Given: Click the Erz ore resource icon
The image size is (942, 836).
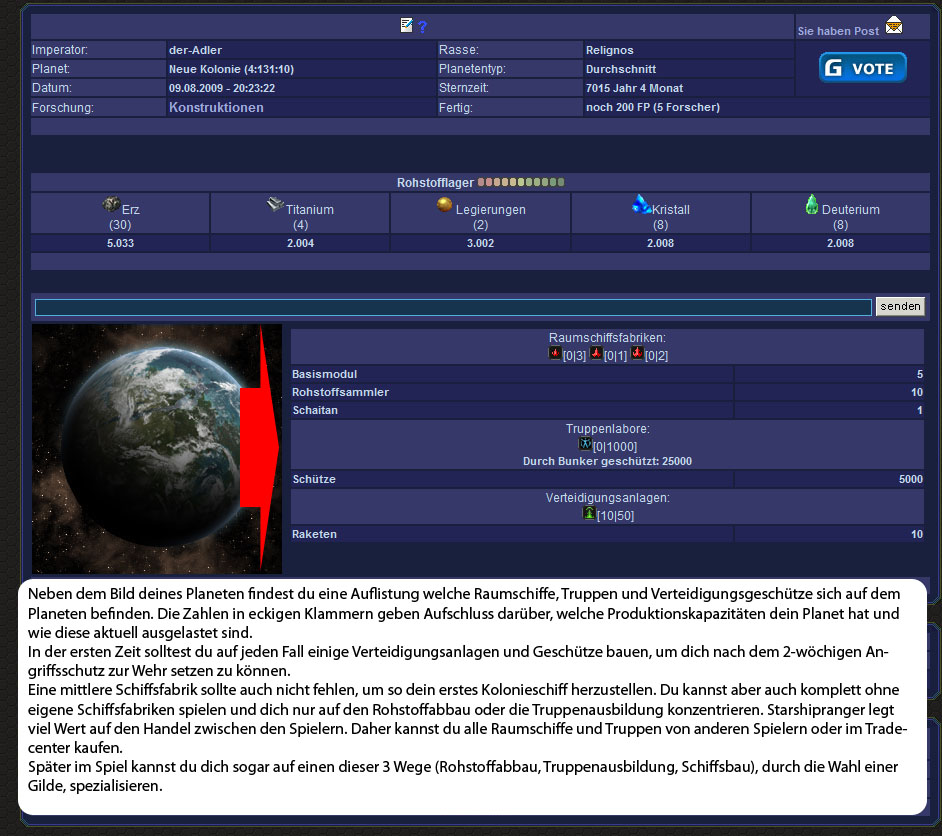Looking at the screenshot, I should coord(111,204).
